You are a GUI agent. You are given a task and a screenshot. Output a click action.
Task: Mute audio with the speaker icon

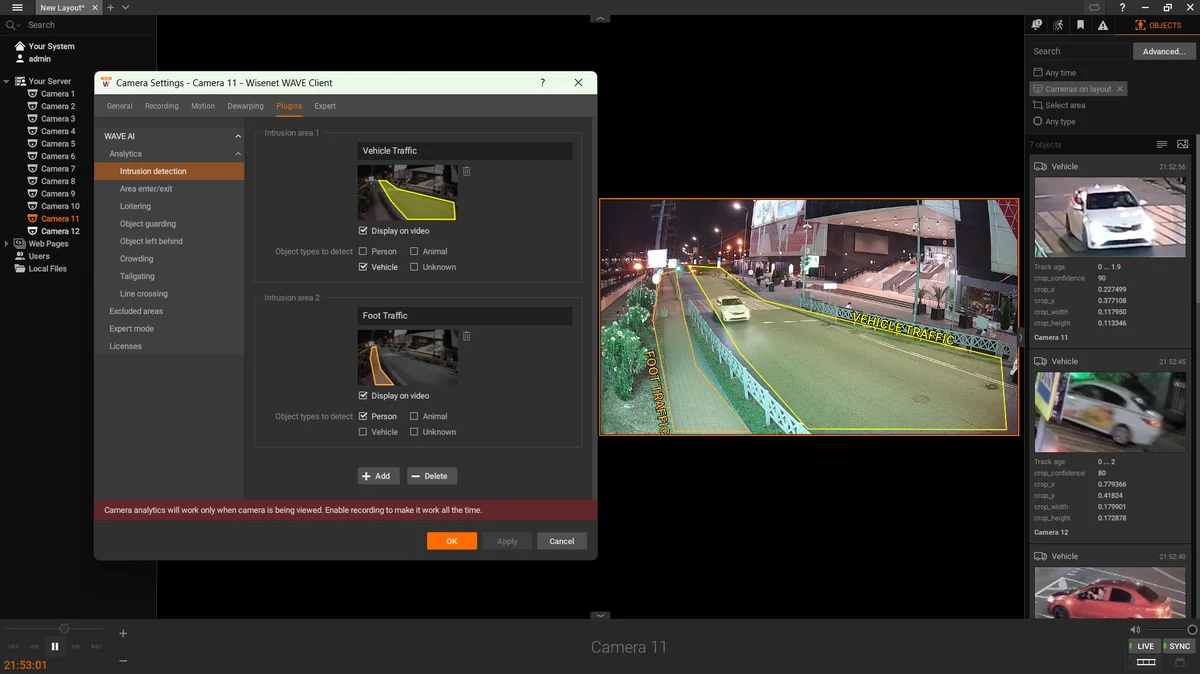[1135, 629]
